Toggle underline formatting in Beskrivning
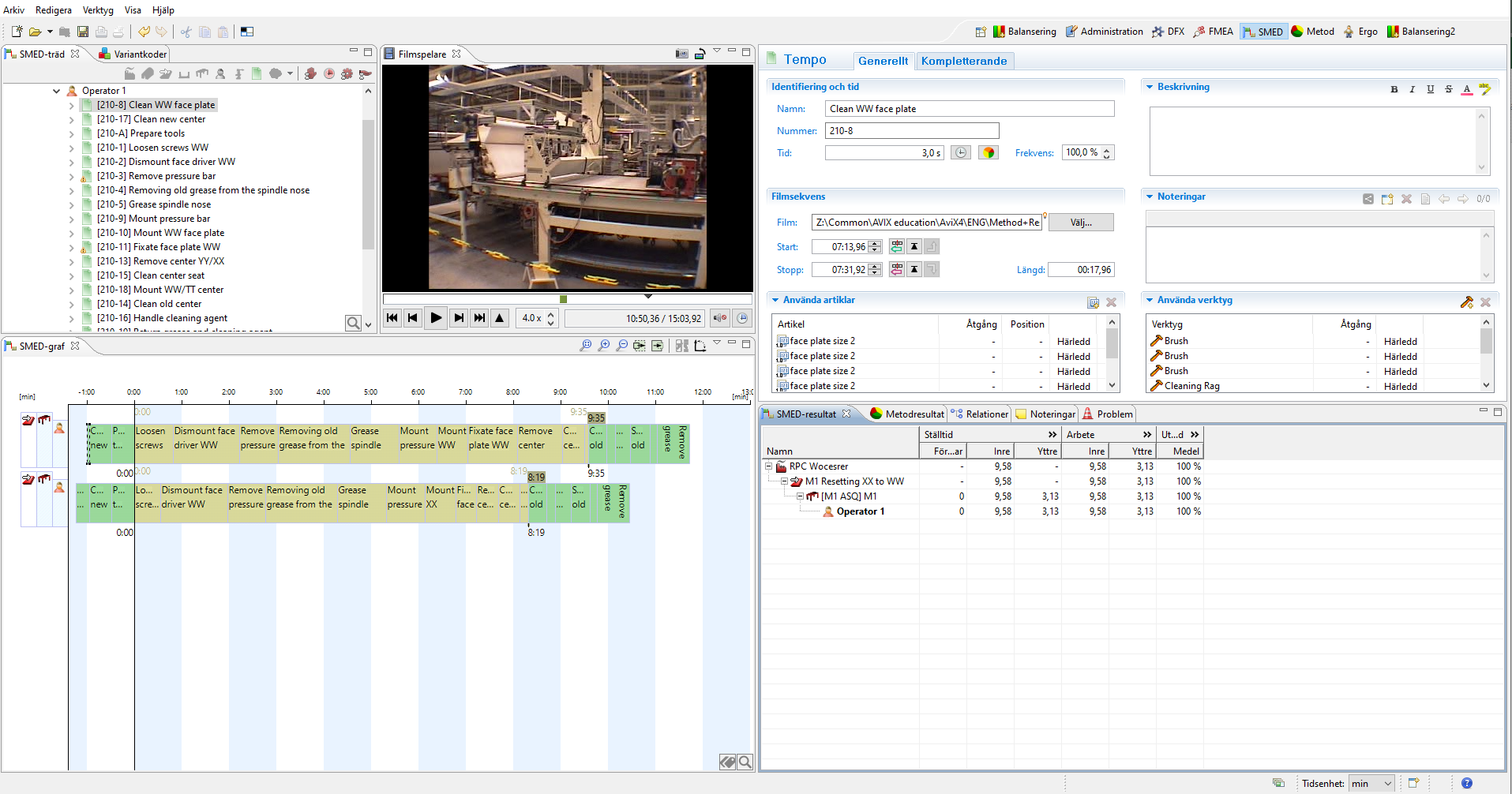Viewport: 1512px width, 794px height. pos(1431,89)
